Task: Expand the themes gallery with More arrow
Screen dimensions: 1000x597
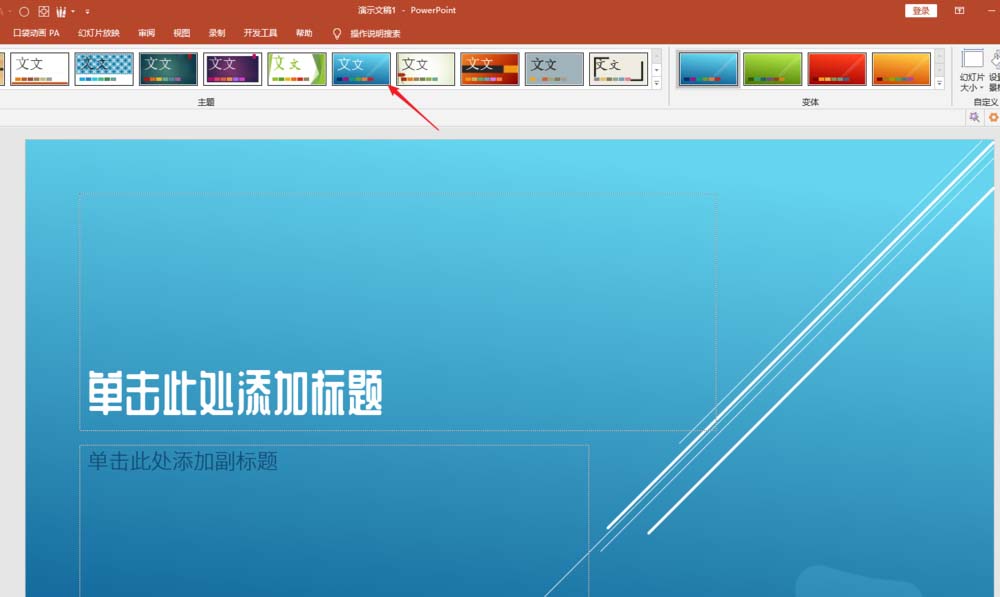Action: [x=656, y=82]
